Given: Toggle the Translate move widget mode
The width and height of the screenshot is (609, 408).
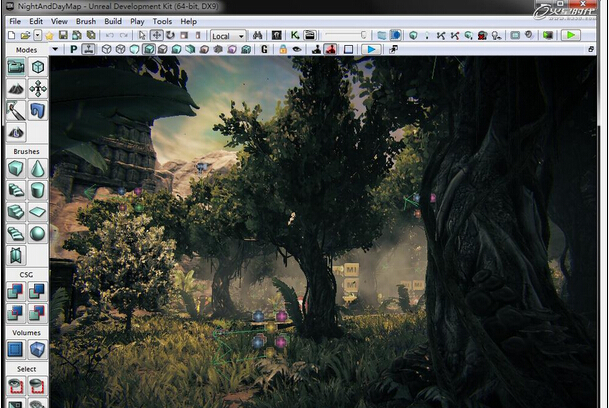Looking at the screenshot, I should pos(157,35).
